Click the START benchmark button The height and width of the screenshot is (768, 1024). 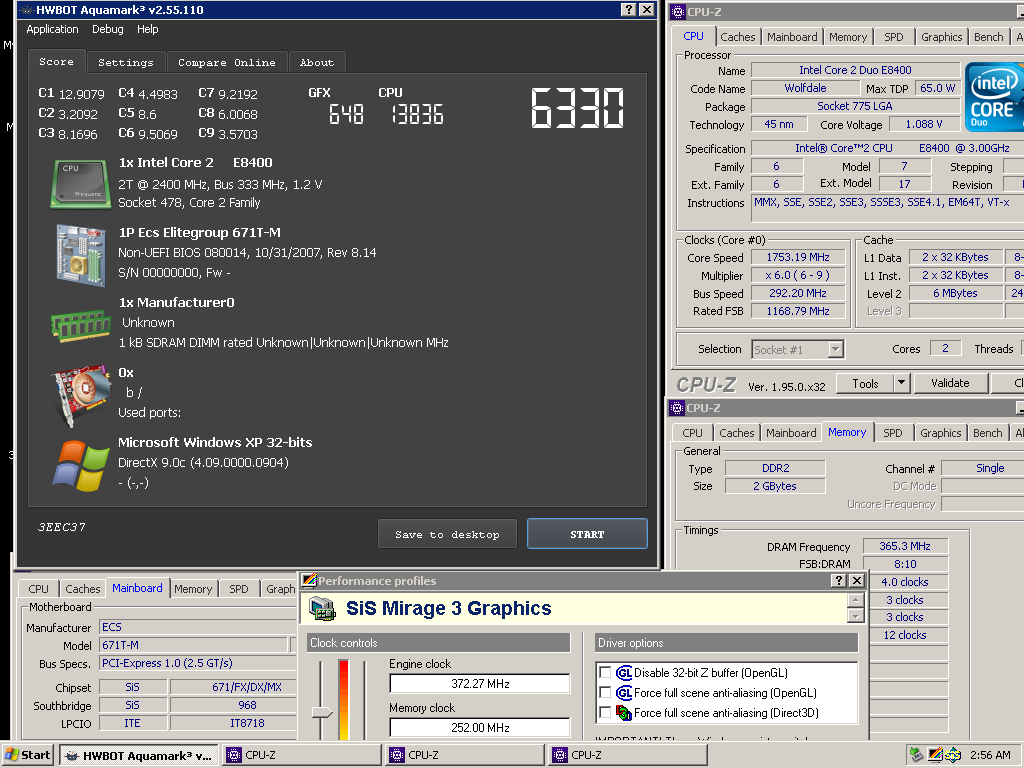[587, 534]
